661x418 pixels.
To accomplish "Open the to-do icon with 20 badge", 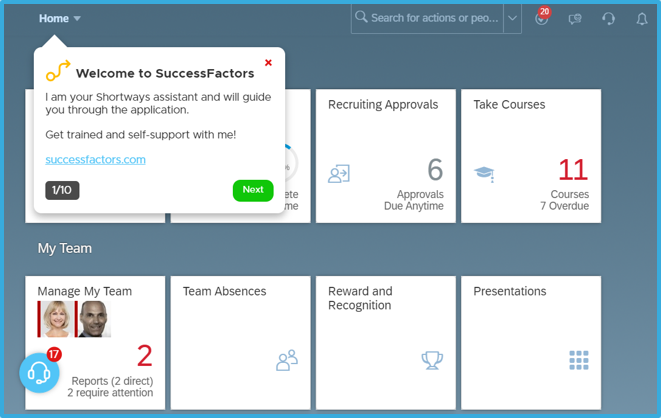I will point(542,18).
